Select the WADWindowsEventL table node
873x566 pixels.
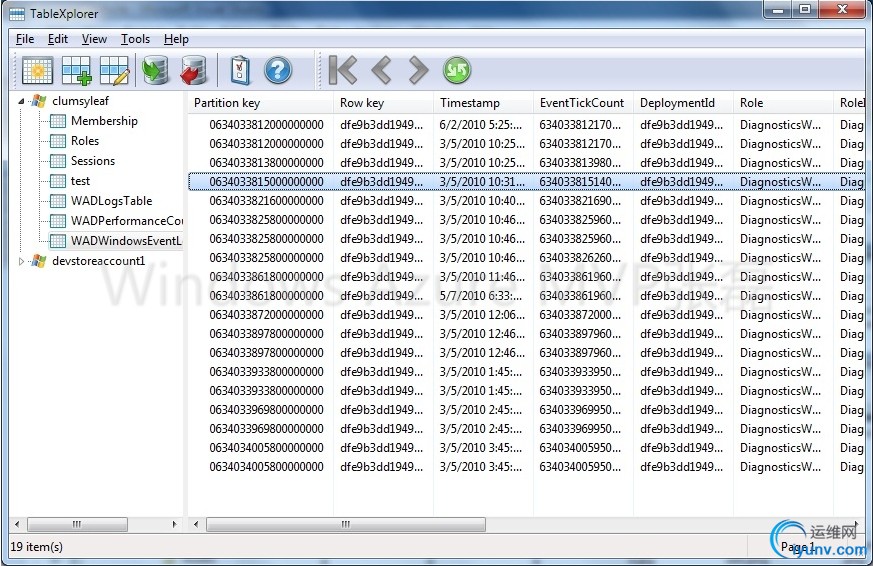tap(126, 241)
